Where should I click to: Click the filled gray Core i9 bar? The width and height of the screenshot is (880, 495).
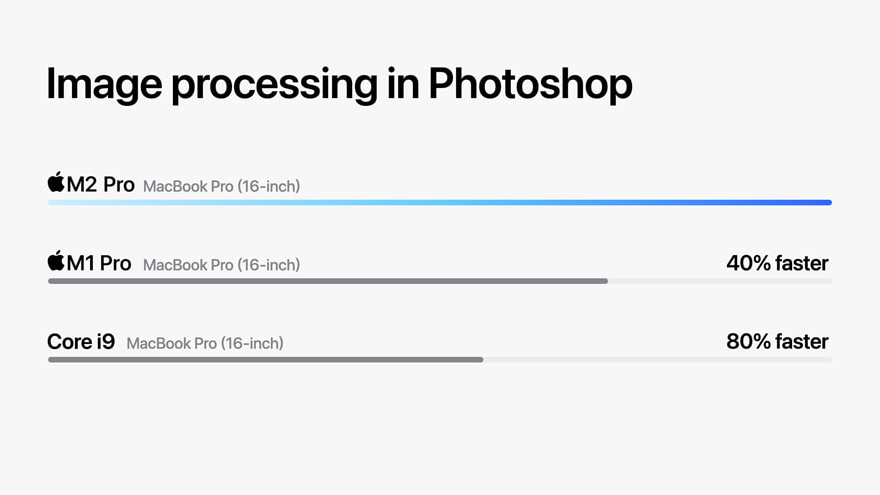[x=265, y=359]
